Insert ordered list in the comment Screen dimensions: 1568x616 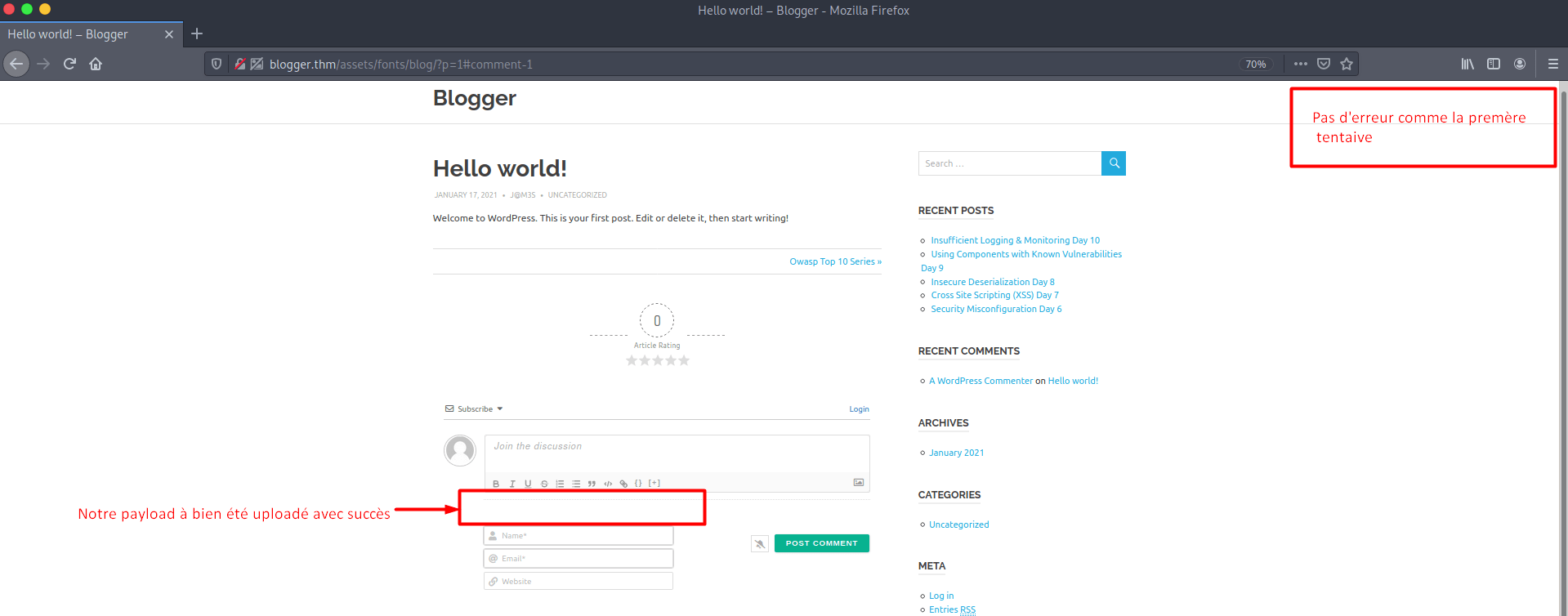[x=560, y=484]
